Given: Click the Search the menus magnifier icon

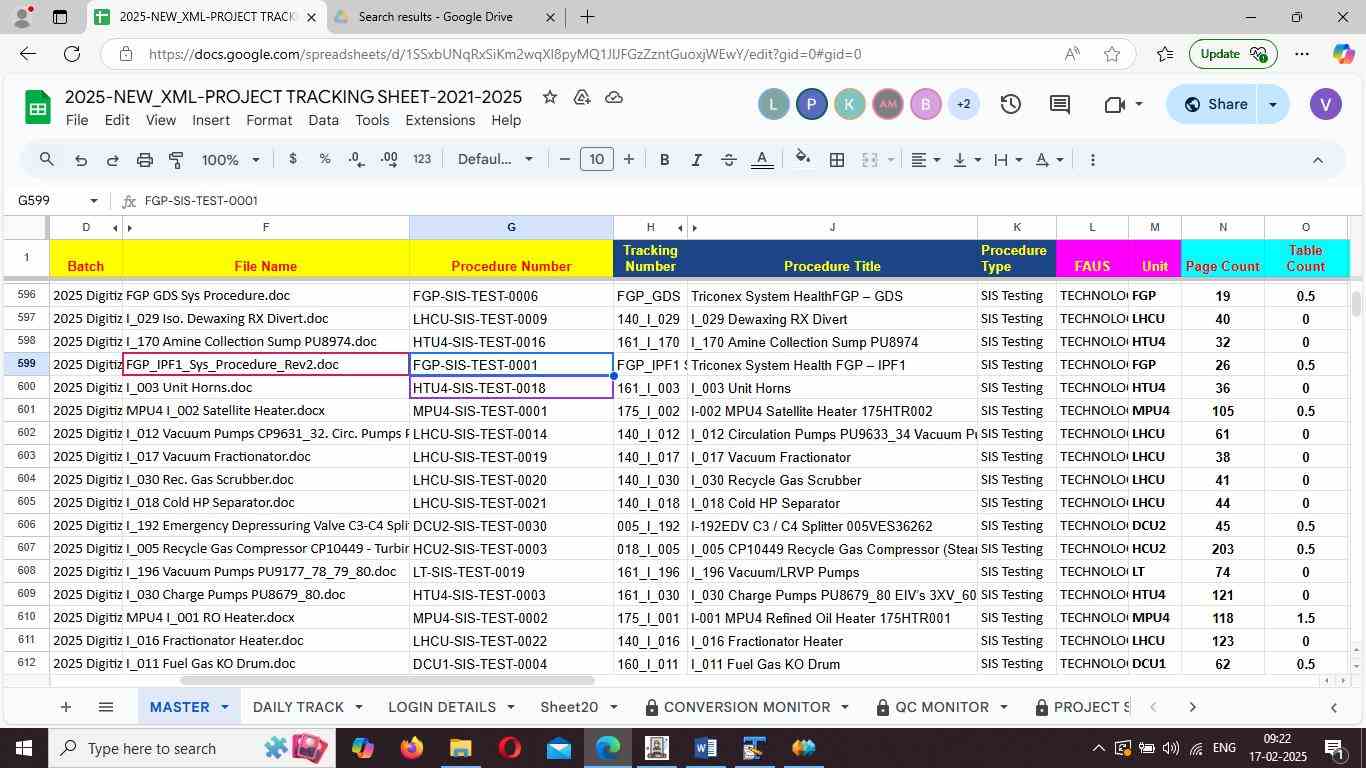Looking at the screenshot, I should click(x=47, y=159).
